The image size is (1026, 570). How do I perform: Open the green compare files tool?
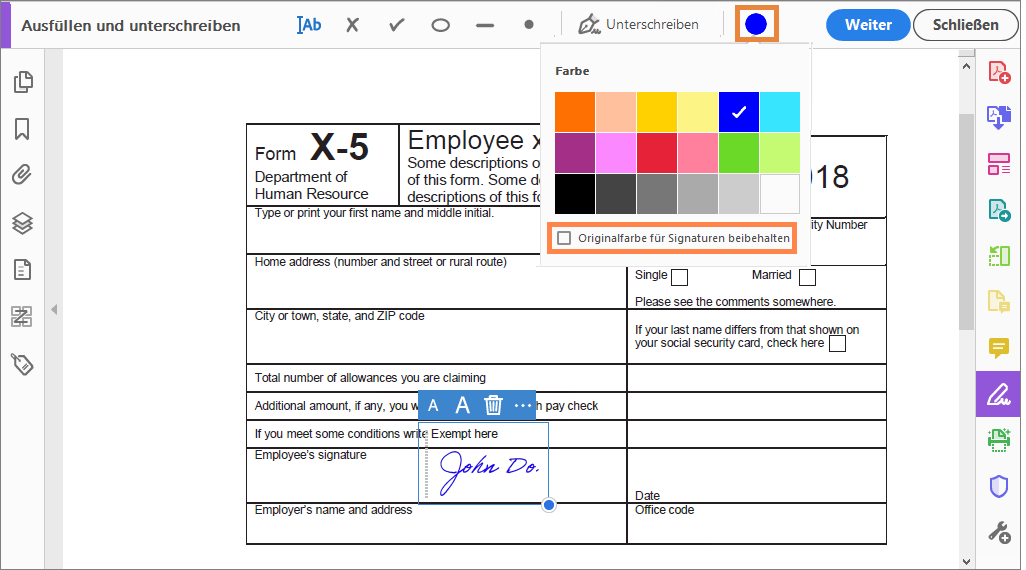tap(999, 256)
